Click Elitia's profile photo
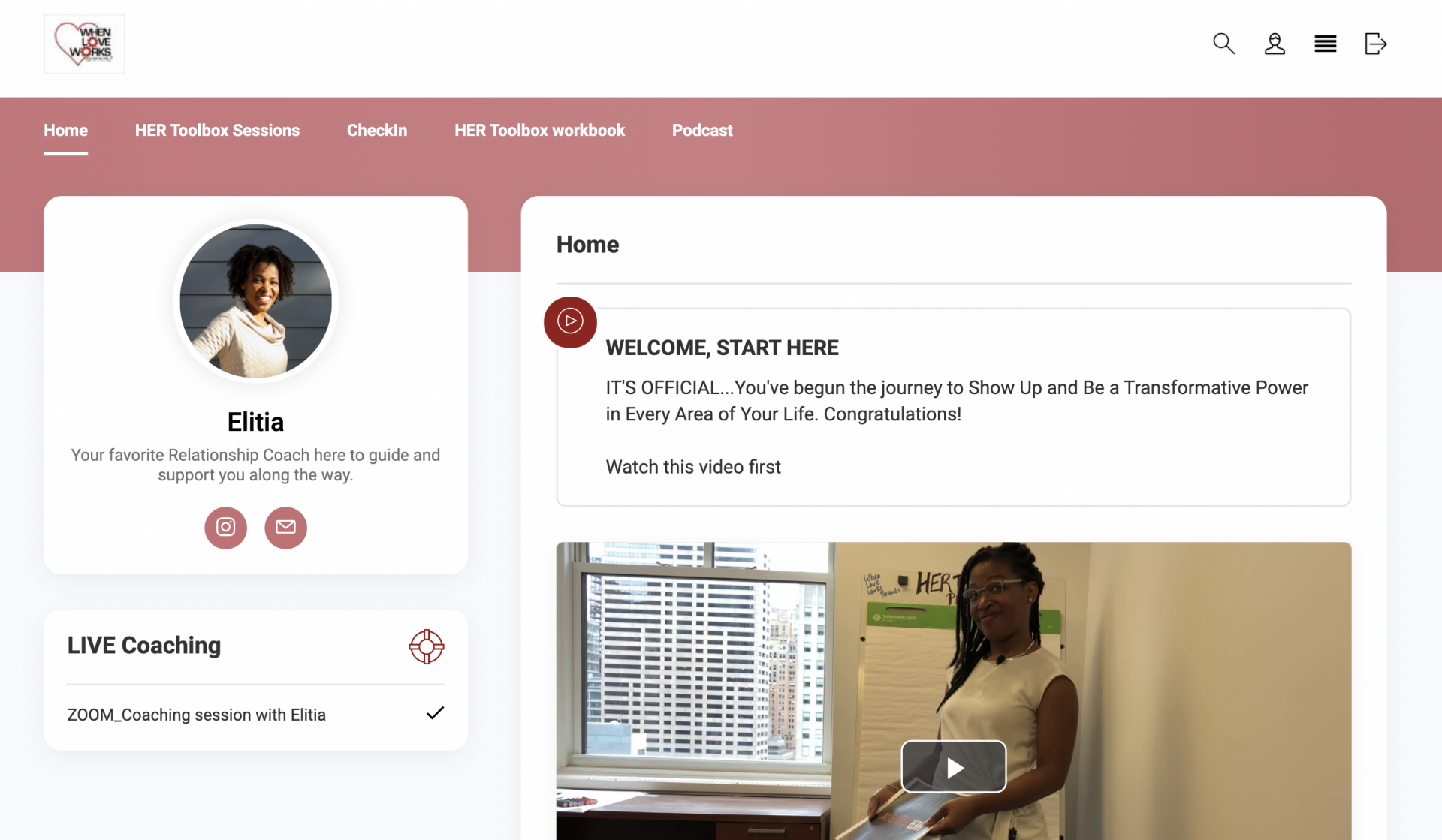The image size is (1442, 840). (x=255, y=301)
